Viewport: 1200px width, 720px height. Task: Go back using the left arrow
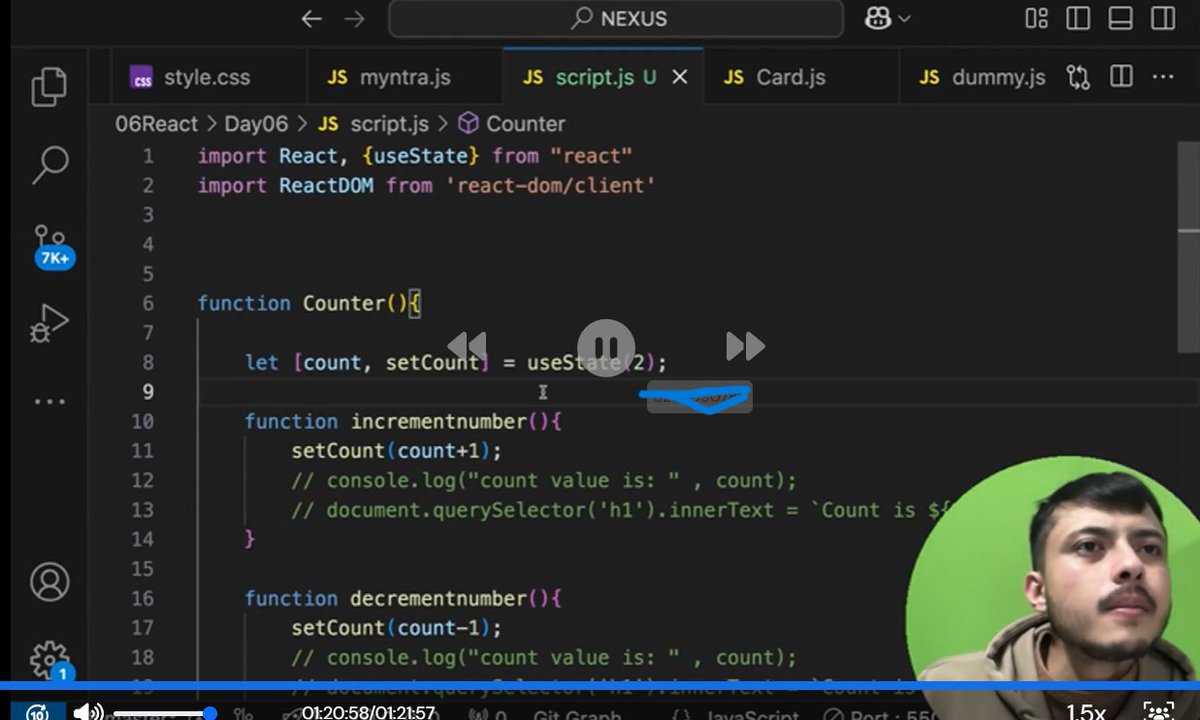pos(312,18)
